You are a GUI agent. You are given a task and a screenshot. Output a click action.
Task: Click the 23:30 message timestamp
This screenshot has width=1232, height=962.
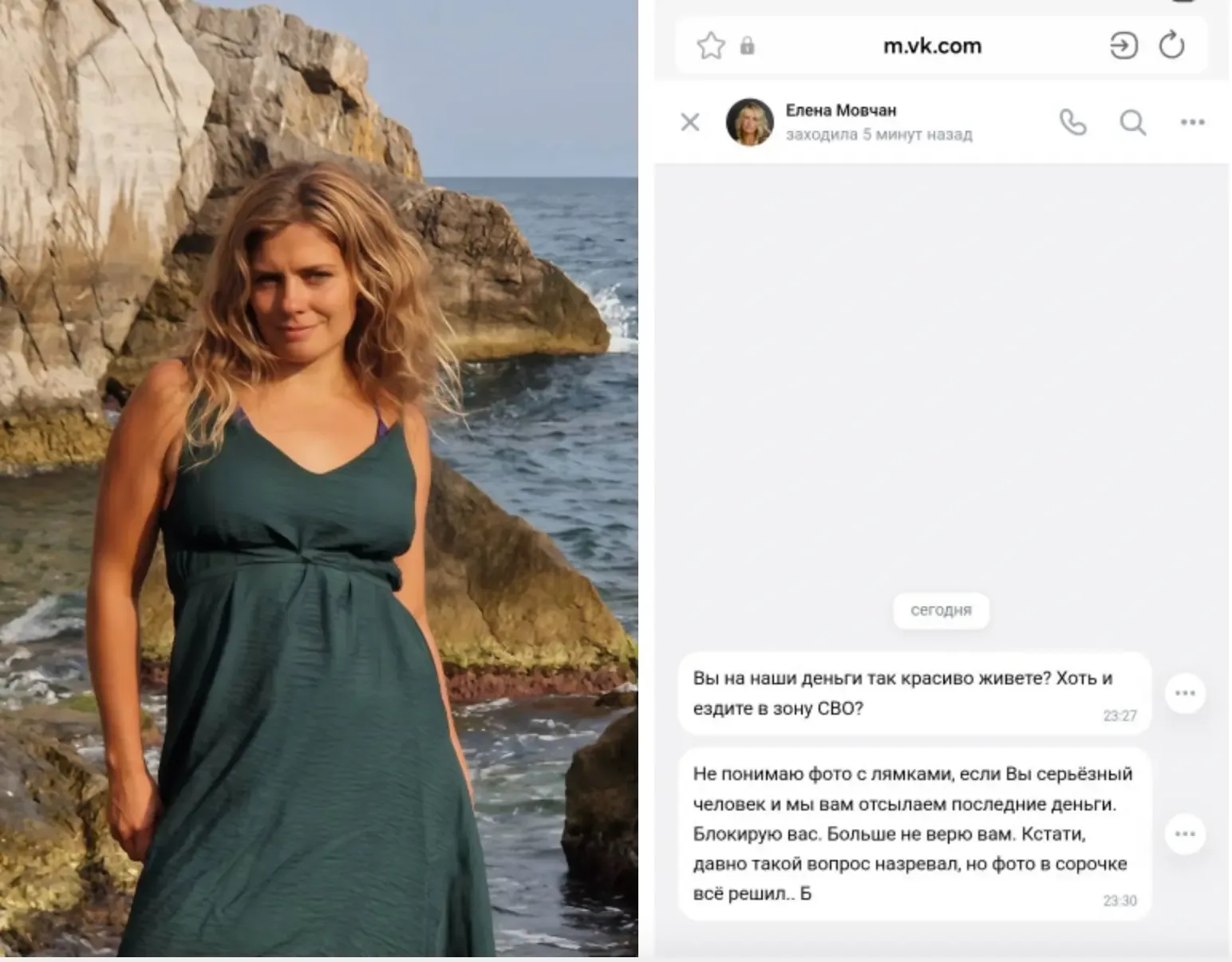pos(1119,901)
